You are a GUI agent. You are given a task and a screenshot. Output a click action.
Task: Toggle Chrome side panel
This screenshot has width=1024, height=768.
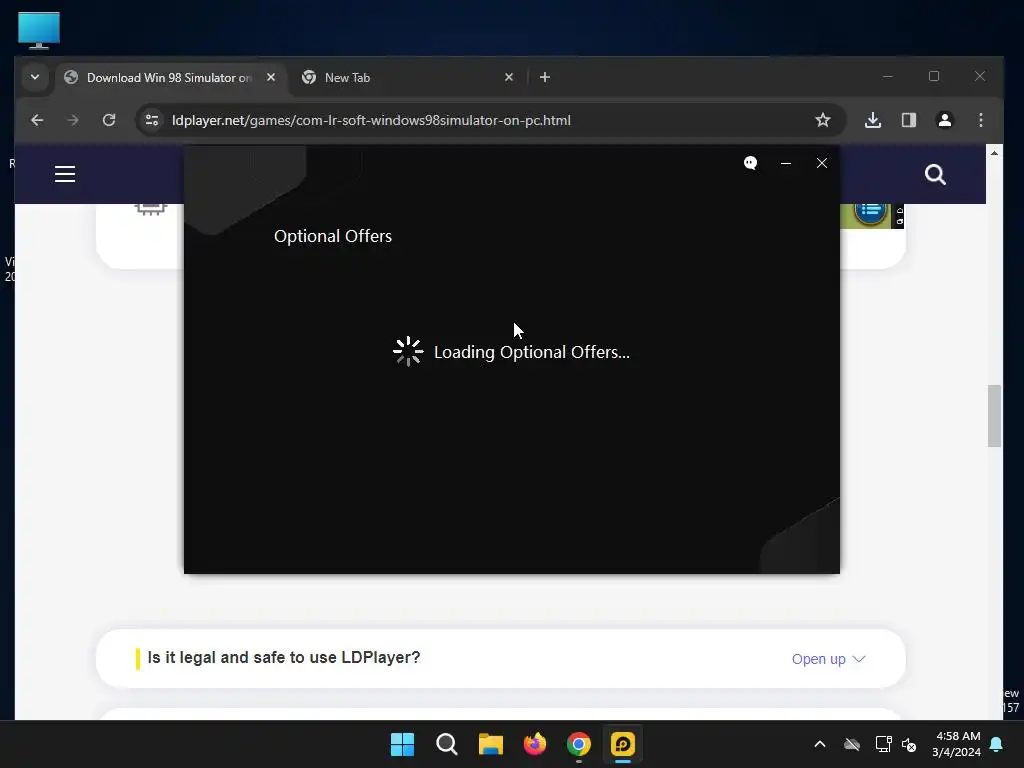tap(909, 120)
